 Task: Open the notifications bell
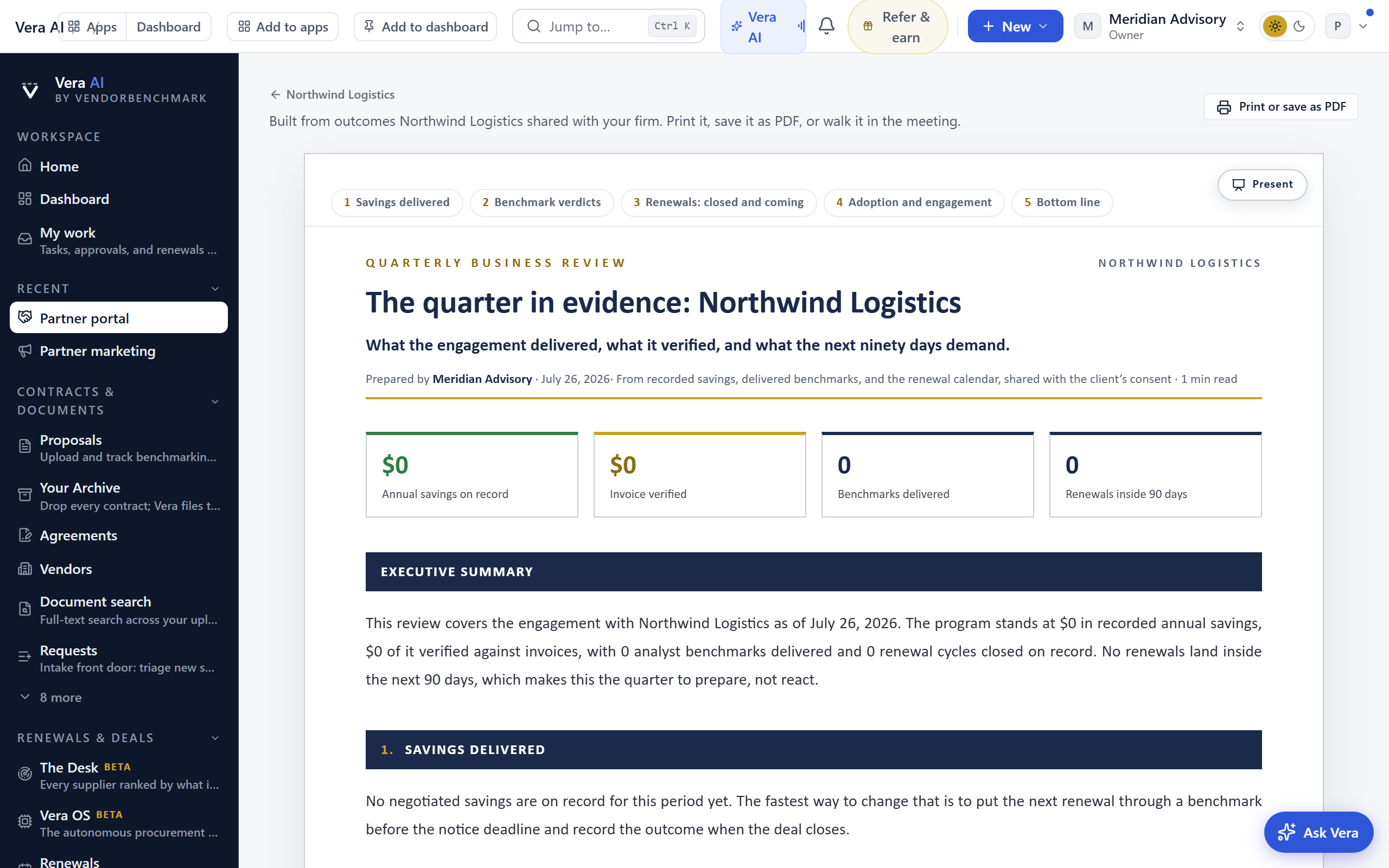(x=826, y=26)
